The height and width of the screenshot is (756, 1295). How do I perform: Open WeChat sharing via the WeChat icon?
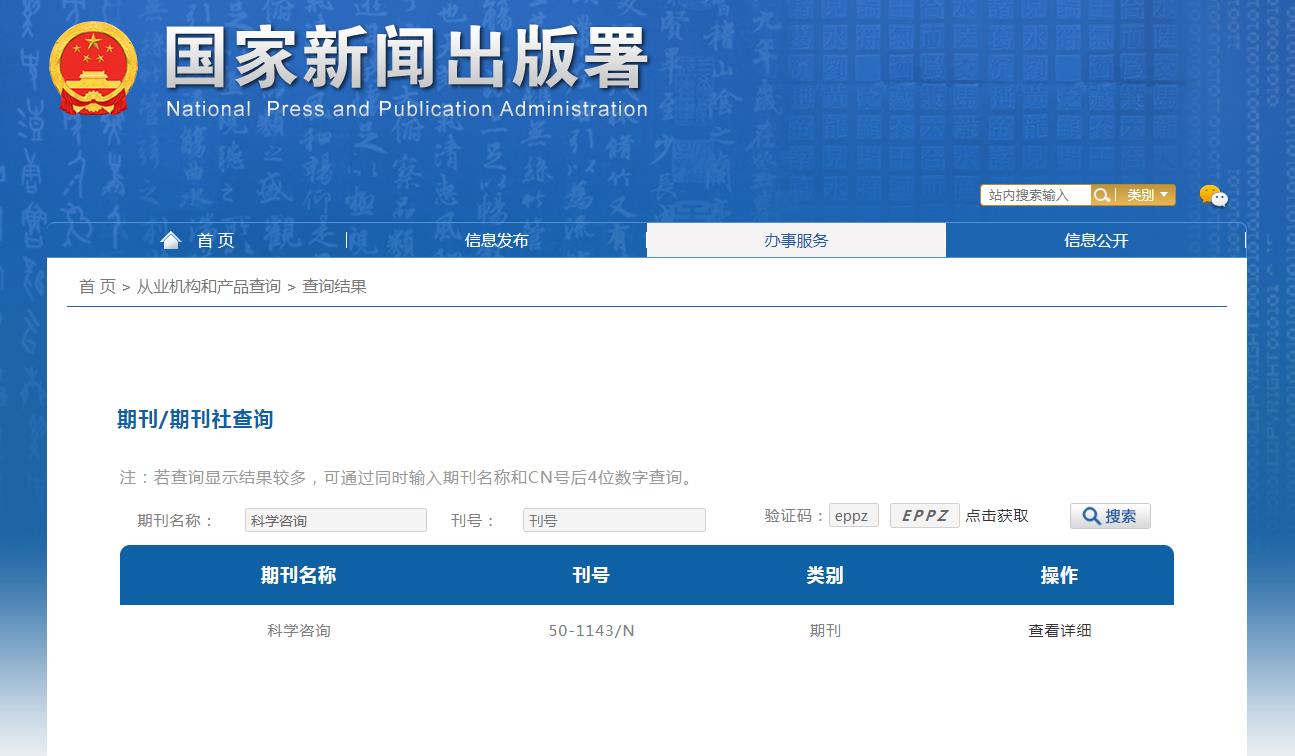coord(1213,195)
